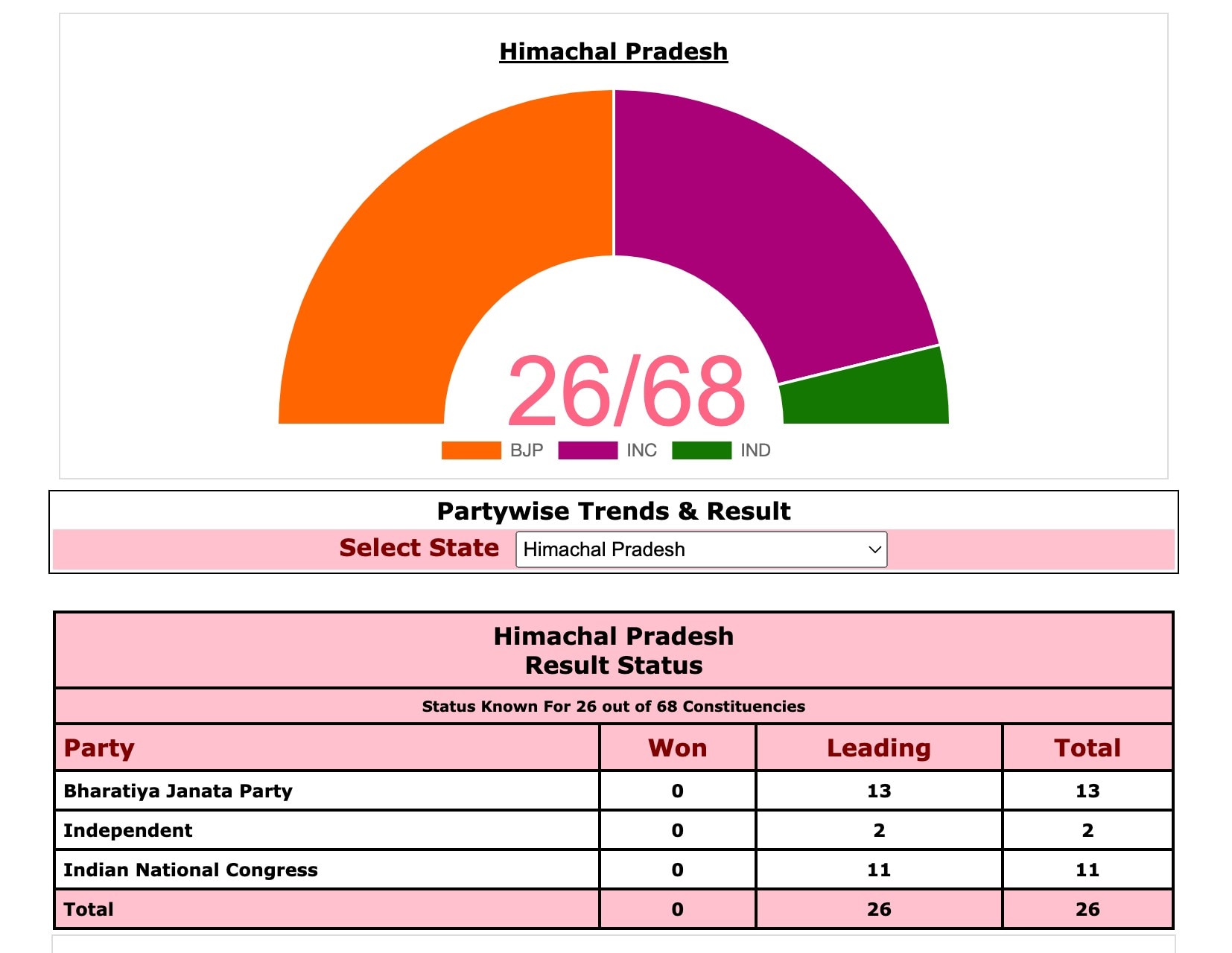Toggle the BJP legend label text
This screenshot has width=1232, height=953.
click(527, 450)
